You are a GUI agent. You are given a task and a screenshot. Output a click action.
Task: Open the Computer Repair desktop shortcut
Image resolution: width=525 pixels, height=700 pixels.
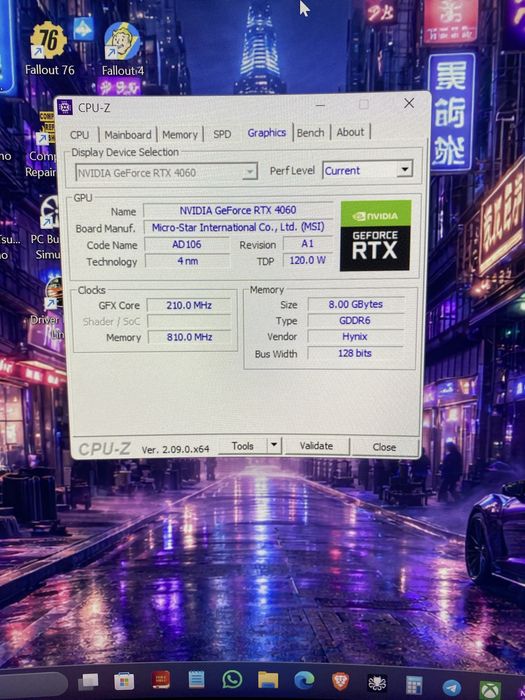pyautogui.click(x=42, y=145)
